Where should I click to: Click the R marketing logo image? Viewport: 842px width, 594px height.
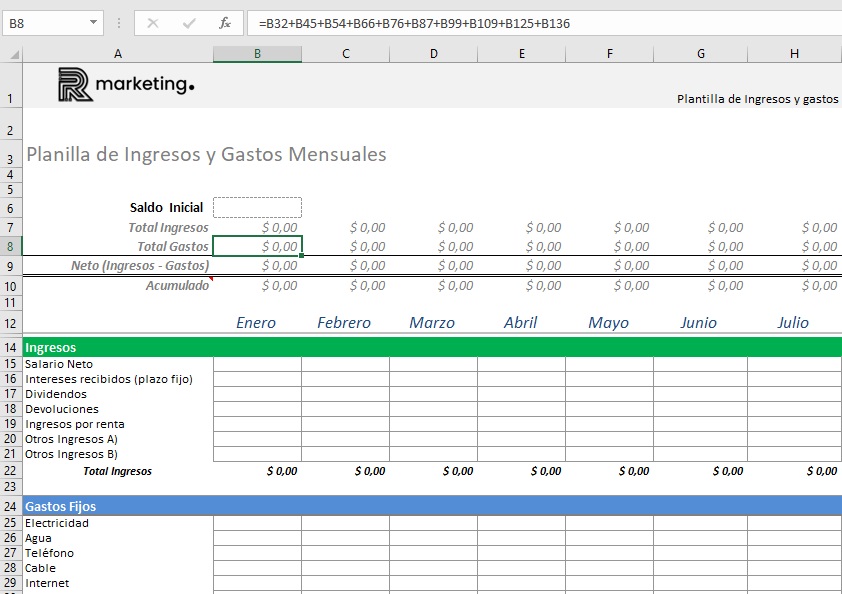[x=126, y=84]
